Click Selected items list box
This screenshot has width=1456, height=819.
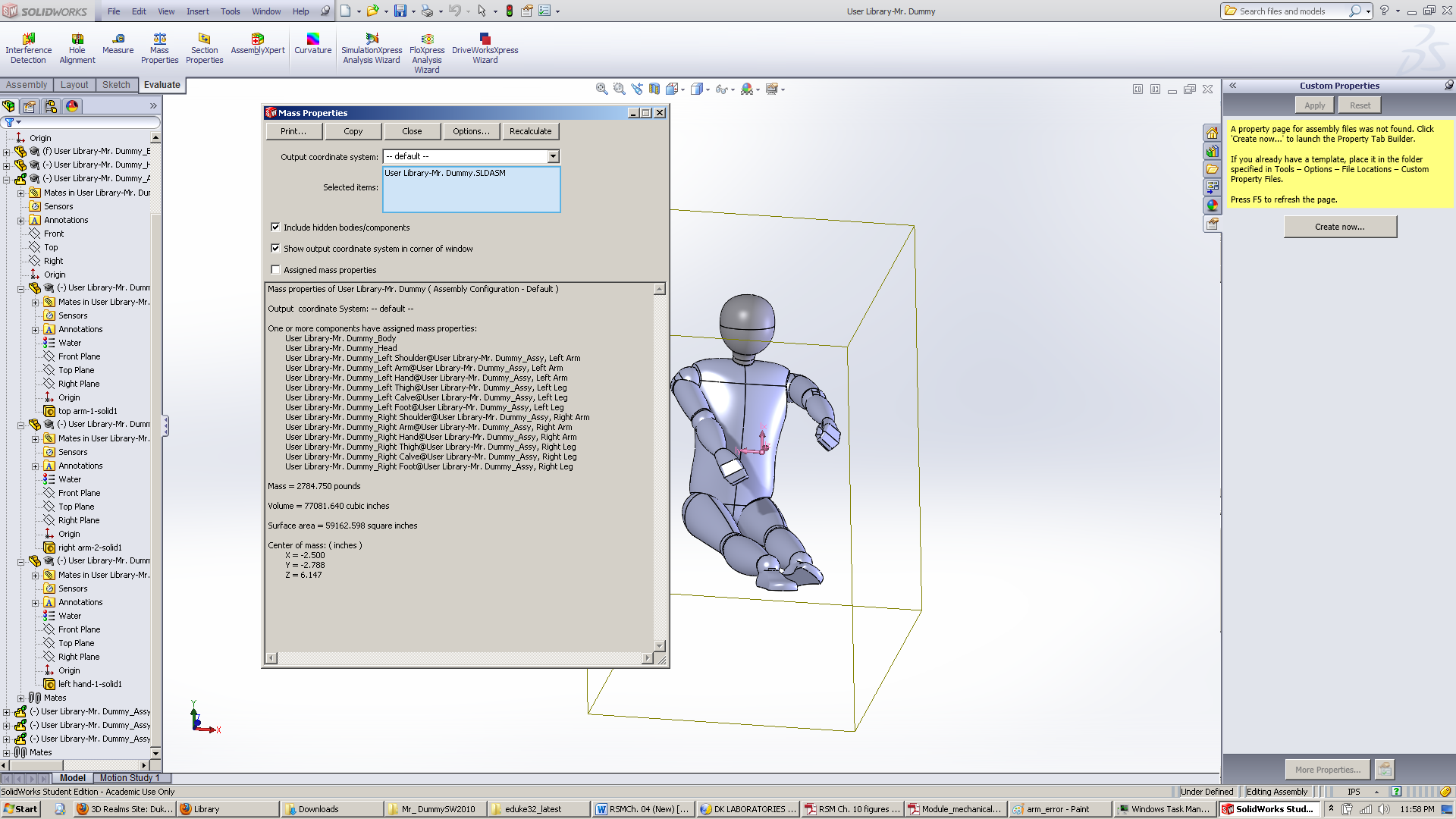pos(471,190)
